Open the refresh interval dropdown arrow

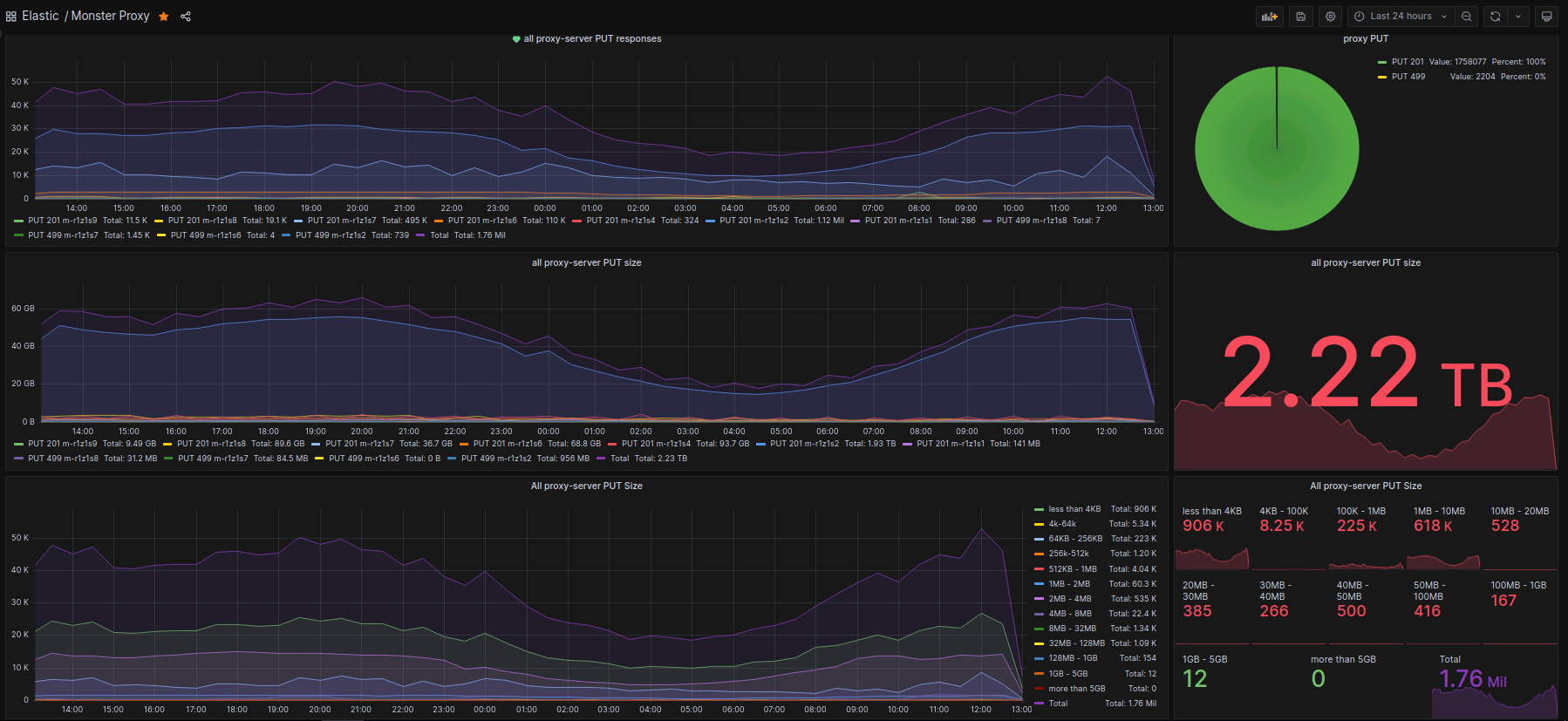pyautogui.click(x=1518, y=17)
